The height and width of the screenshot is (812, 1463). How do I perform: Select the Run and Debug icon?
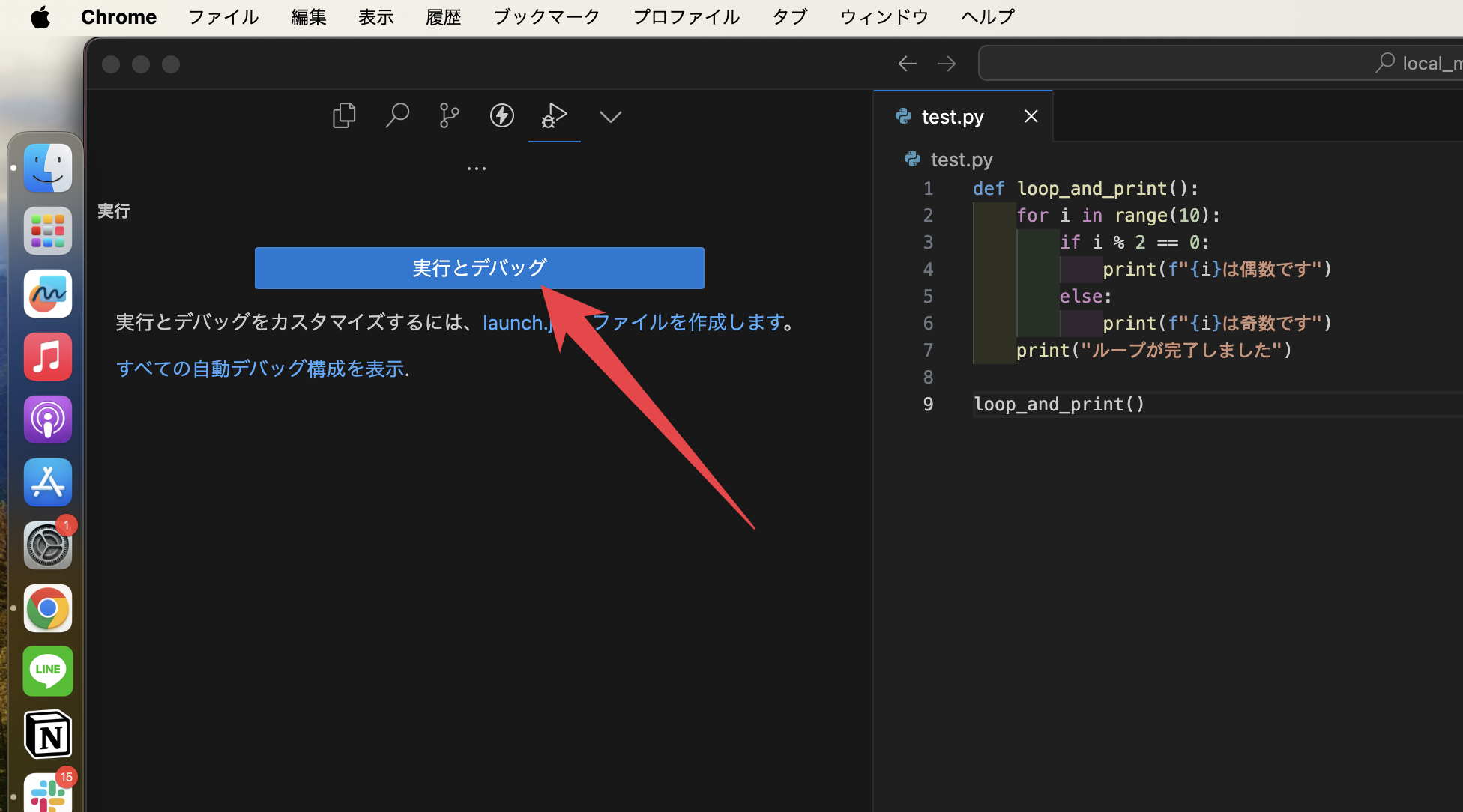pos(555,116)
